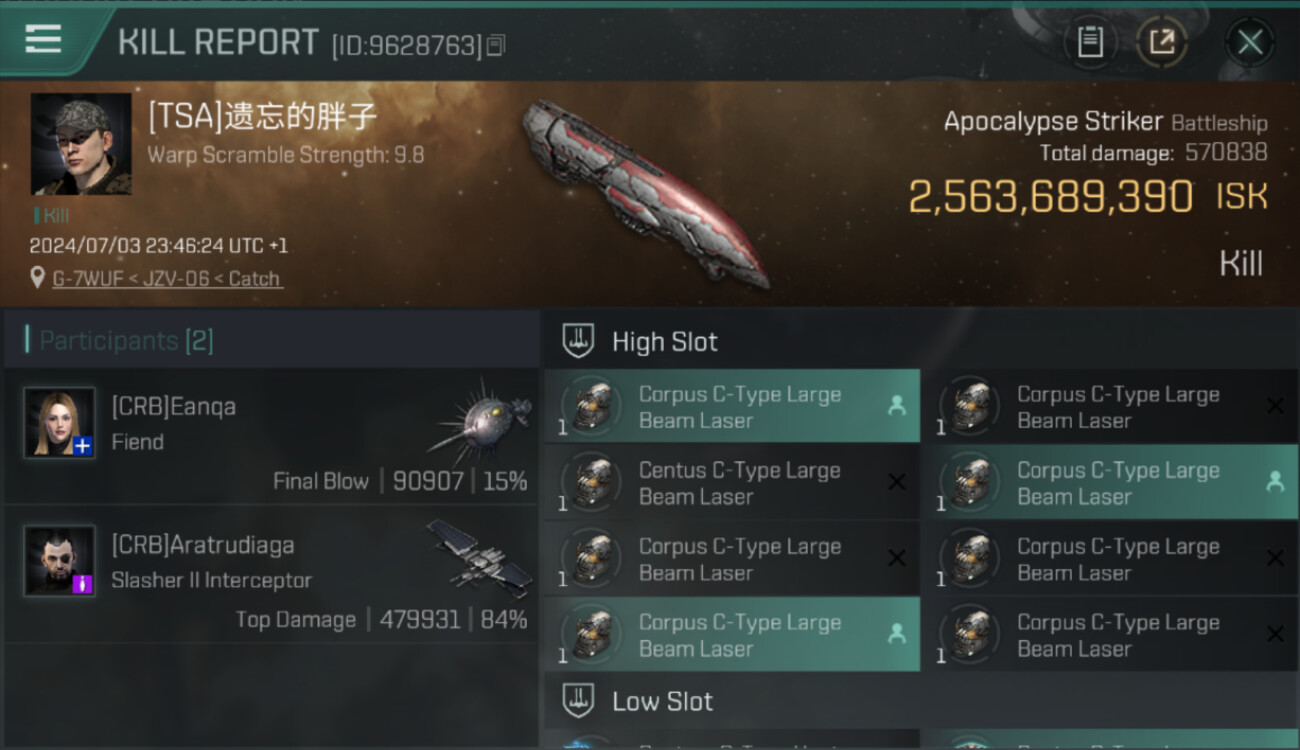Open the hamburger menu icon
The image size is (1300, 750).
43,40
